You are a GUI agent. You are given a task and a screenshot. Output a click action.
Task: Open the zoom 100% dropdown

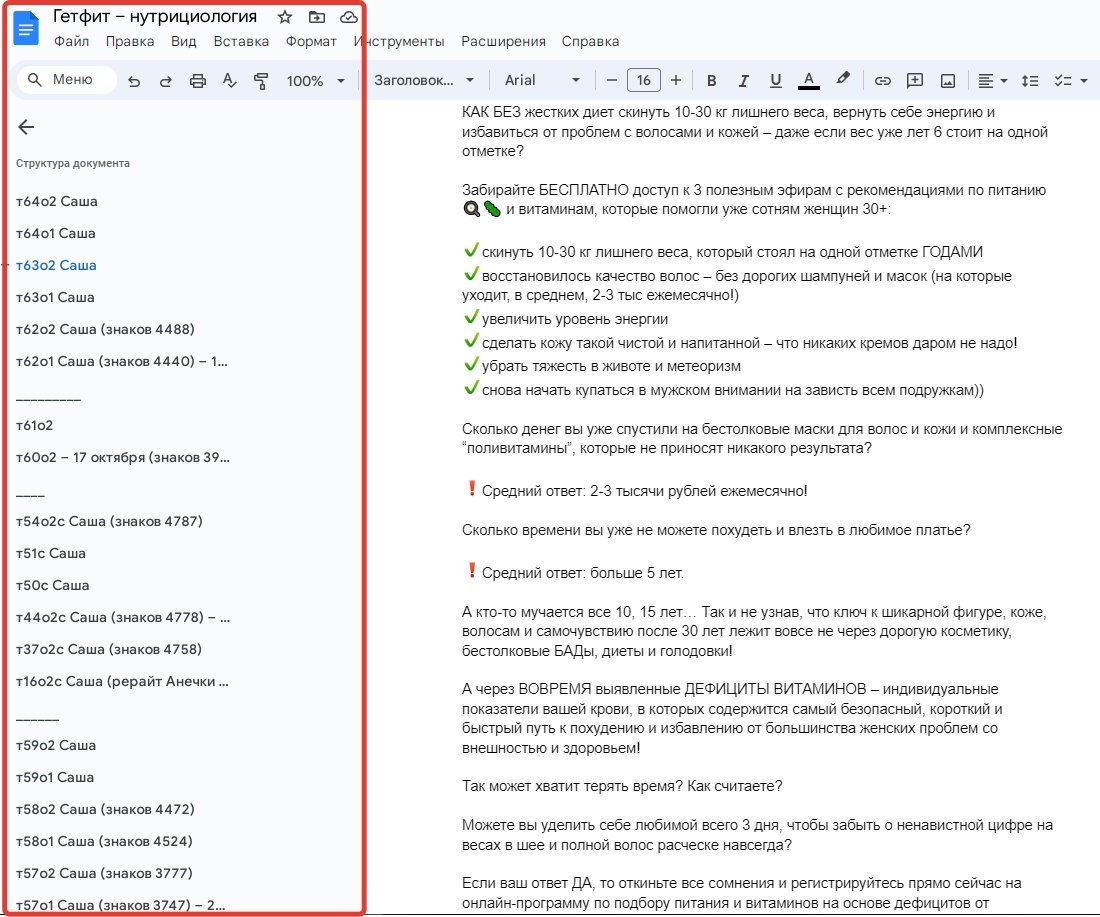pyautogui.click(x=316, y=81)
